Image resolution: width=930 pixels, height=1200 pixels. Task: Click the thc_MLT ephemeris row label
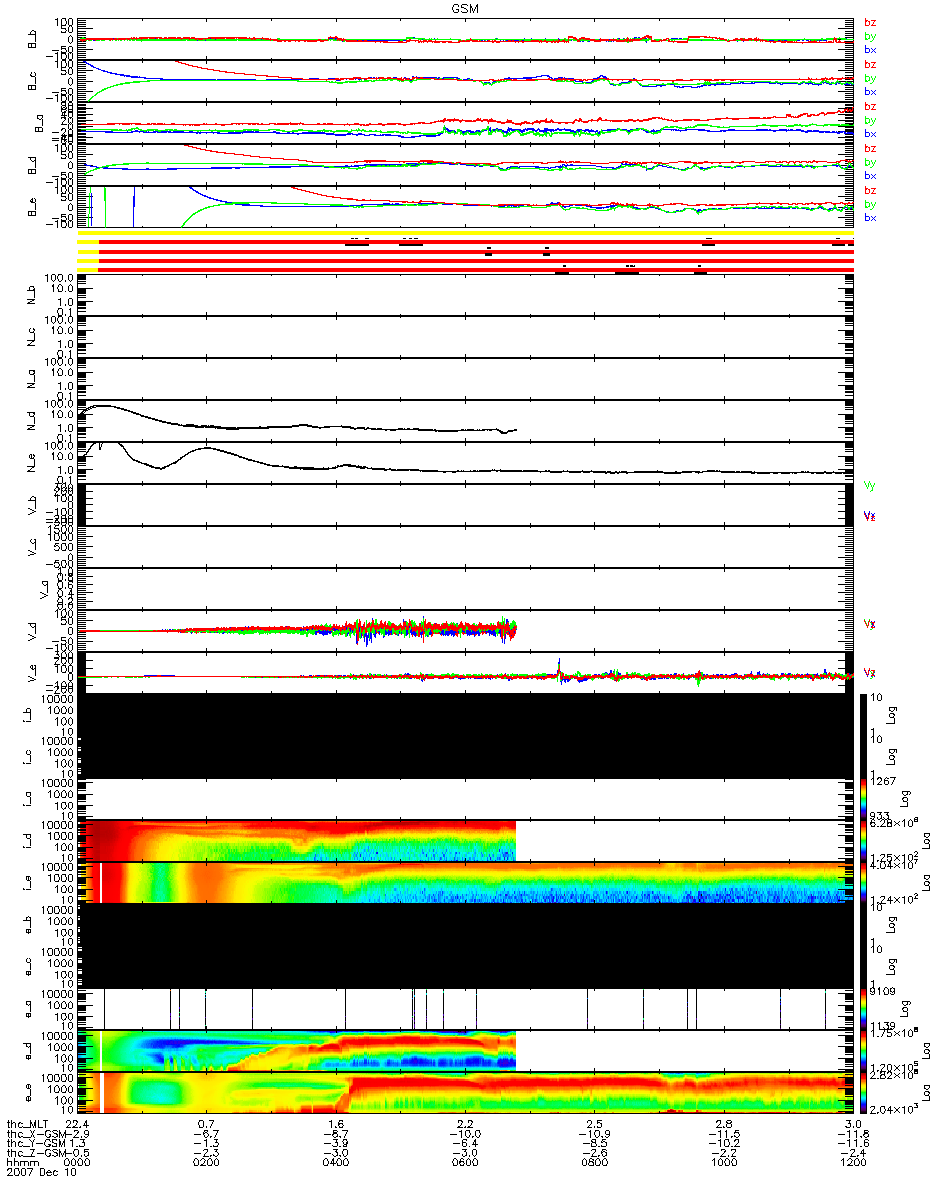click(29, 1124)
